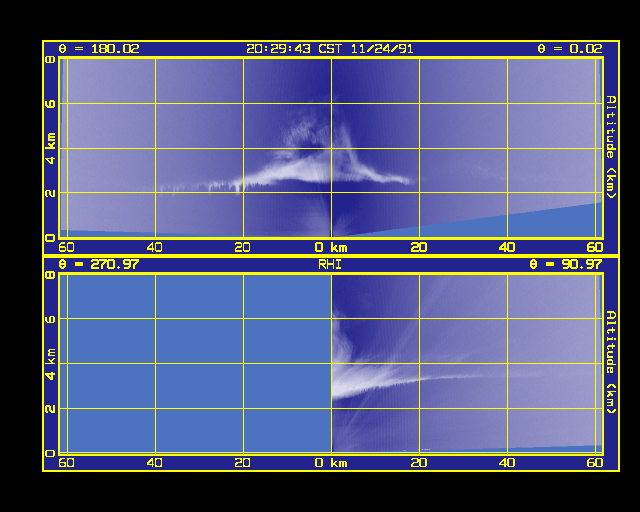640x512 pixels.
Task: Click the upper panel "4 km" altitude label
Action: 51,149
